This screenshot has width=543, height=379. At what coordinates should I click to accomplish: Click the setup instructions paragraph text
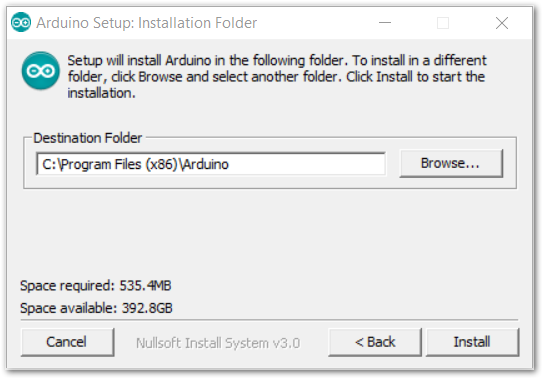(277, 77)
